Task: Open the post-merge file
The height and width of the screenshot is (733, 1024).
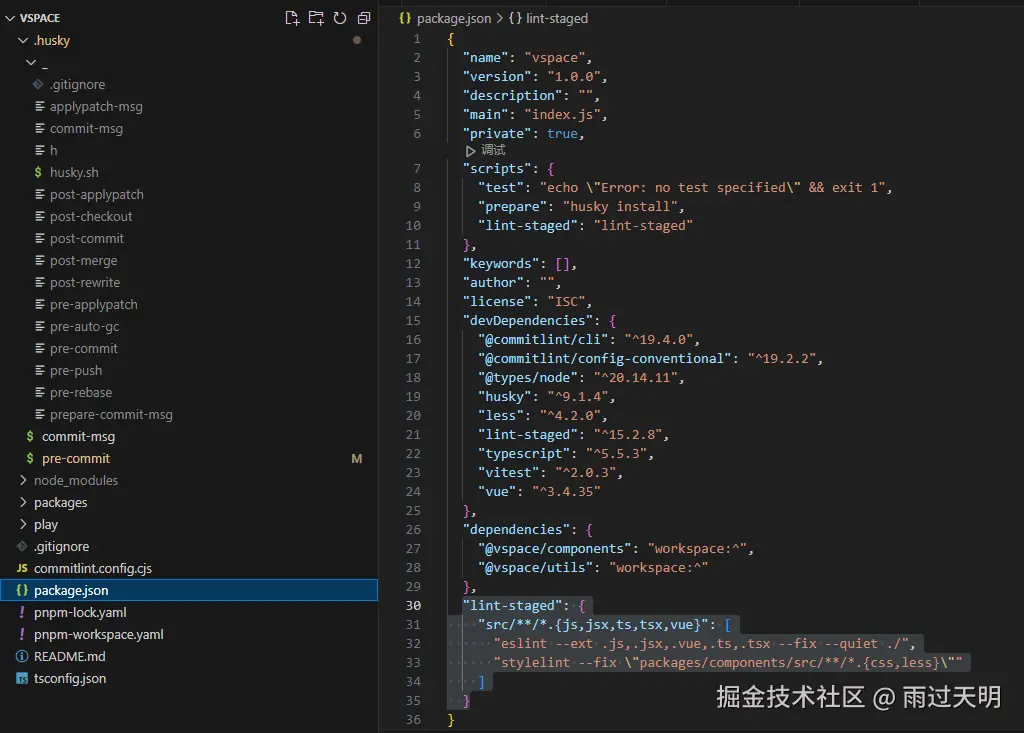Action: pos(84,261)
